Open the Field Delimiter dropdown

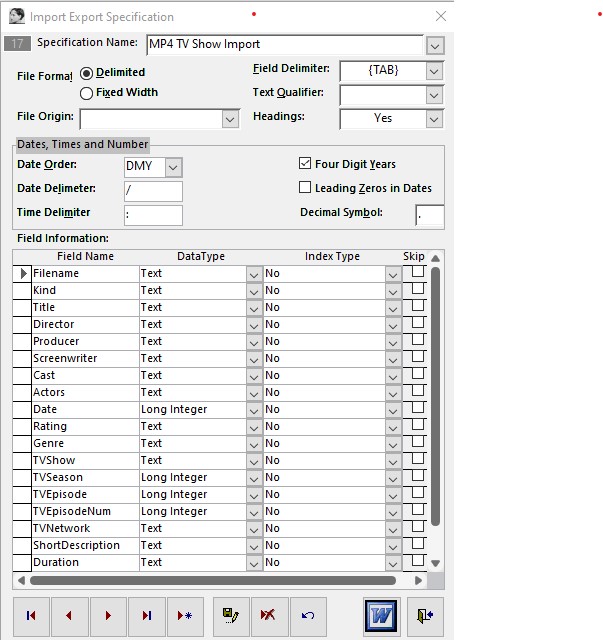[x=434, y=72]
